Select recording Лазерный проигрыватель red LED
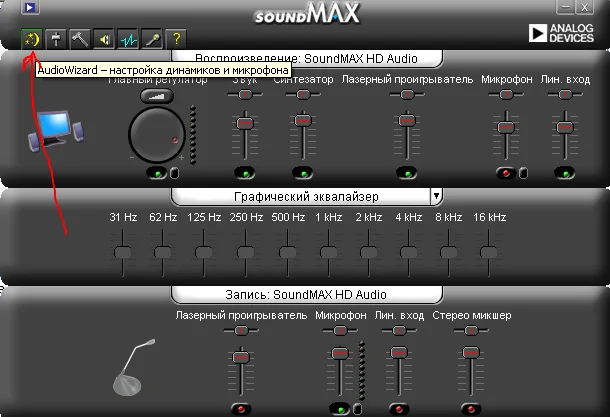610x417 pixels. (241, 409)
